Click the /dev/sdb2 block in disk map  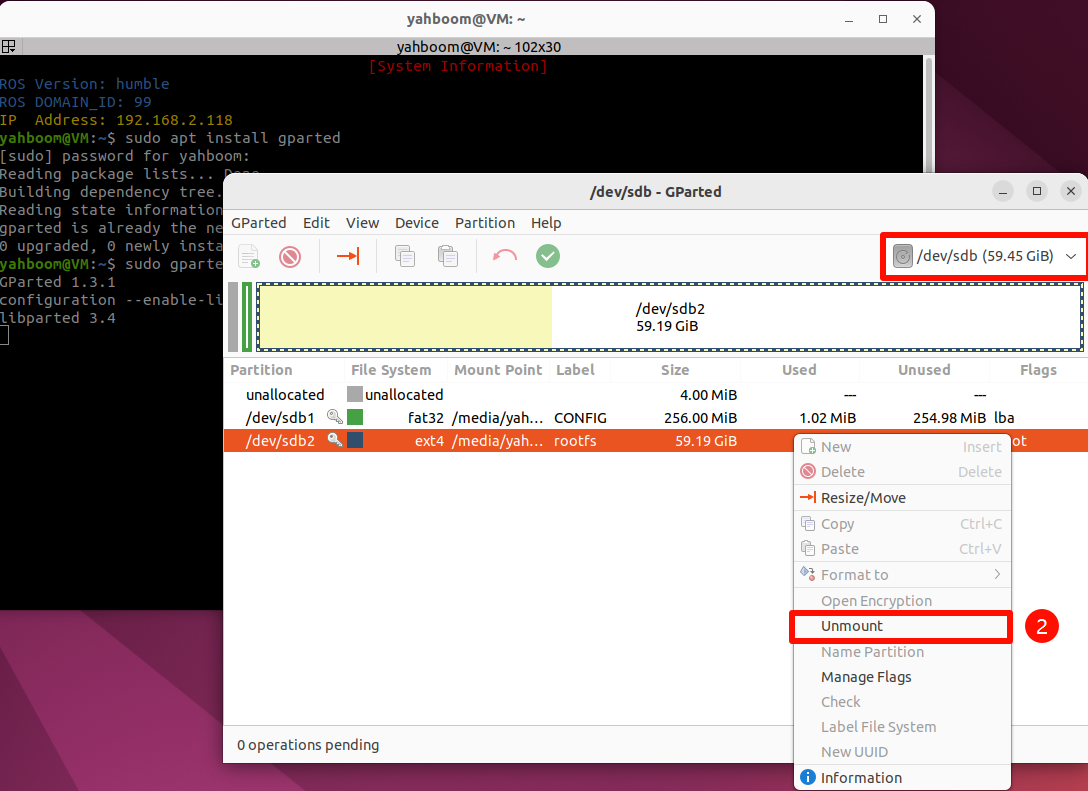[x=670, y=317]
